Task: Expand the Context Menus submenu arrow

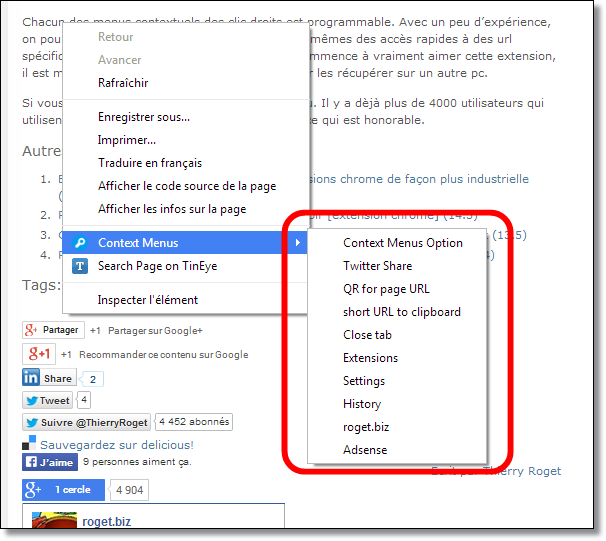Action: click(x=298, y=243)
